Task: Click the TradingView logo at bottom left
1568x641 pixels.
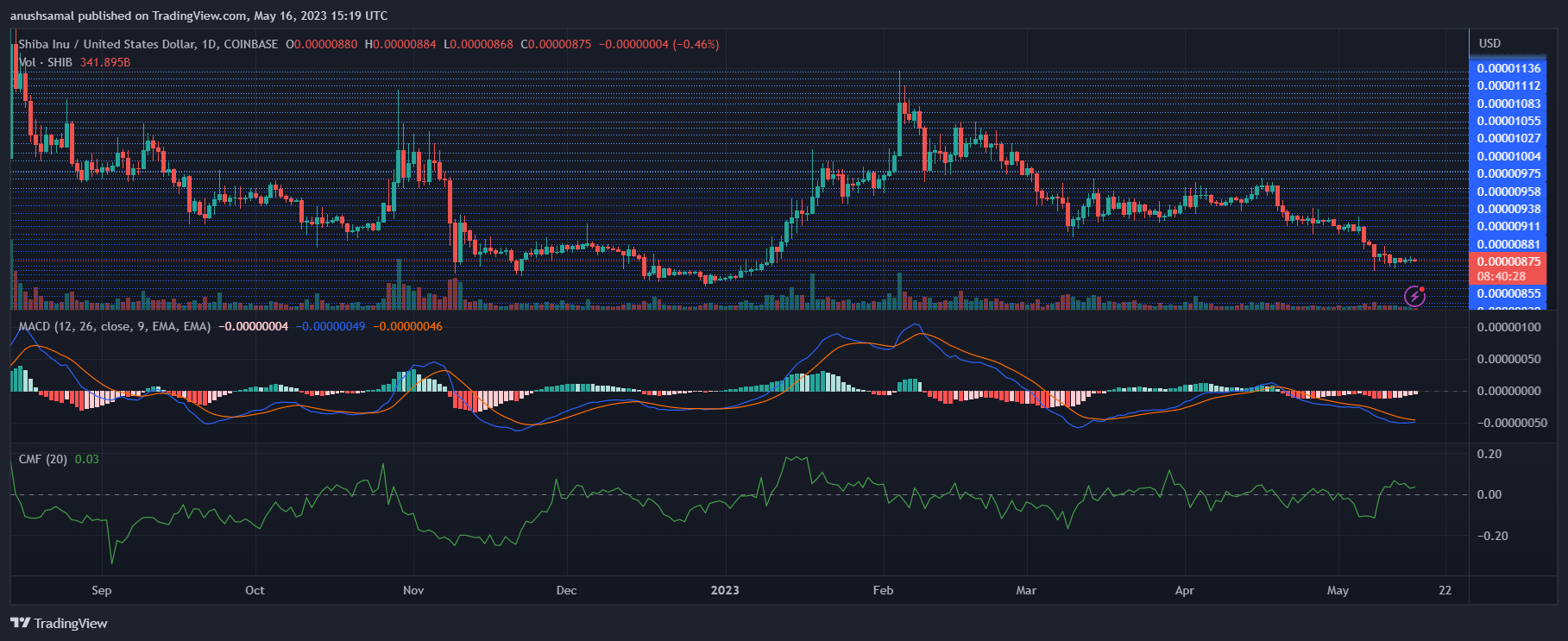Action: tap(60, 623)
